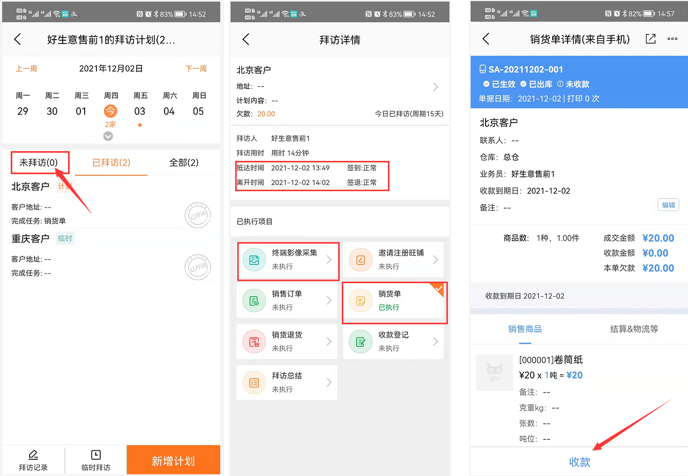
Task: Select date 04 on 周六
Action: coord(169,111)
